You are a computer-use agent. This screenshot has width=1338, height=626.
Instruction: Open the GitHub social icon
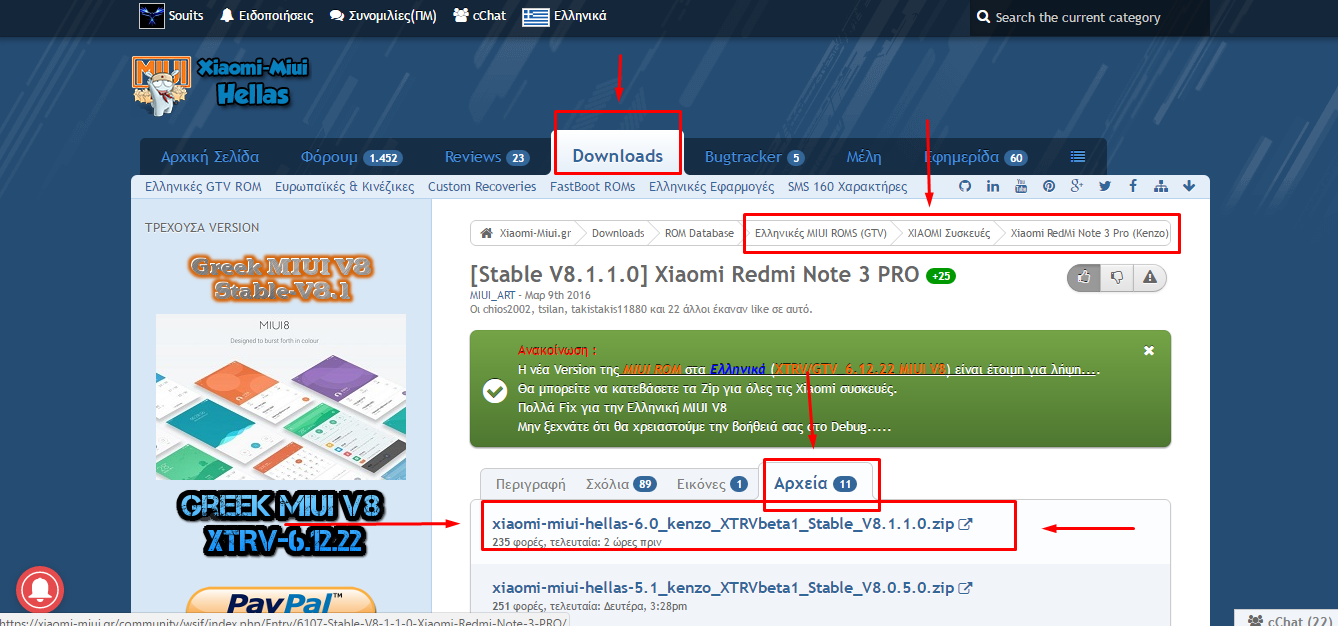point(965,186)
